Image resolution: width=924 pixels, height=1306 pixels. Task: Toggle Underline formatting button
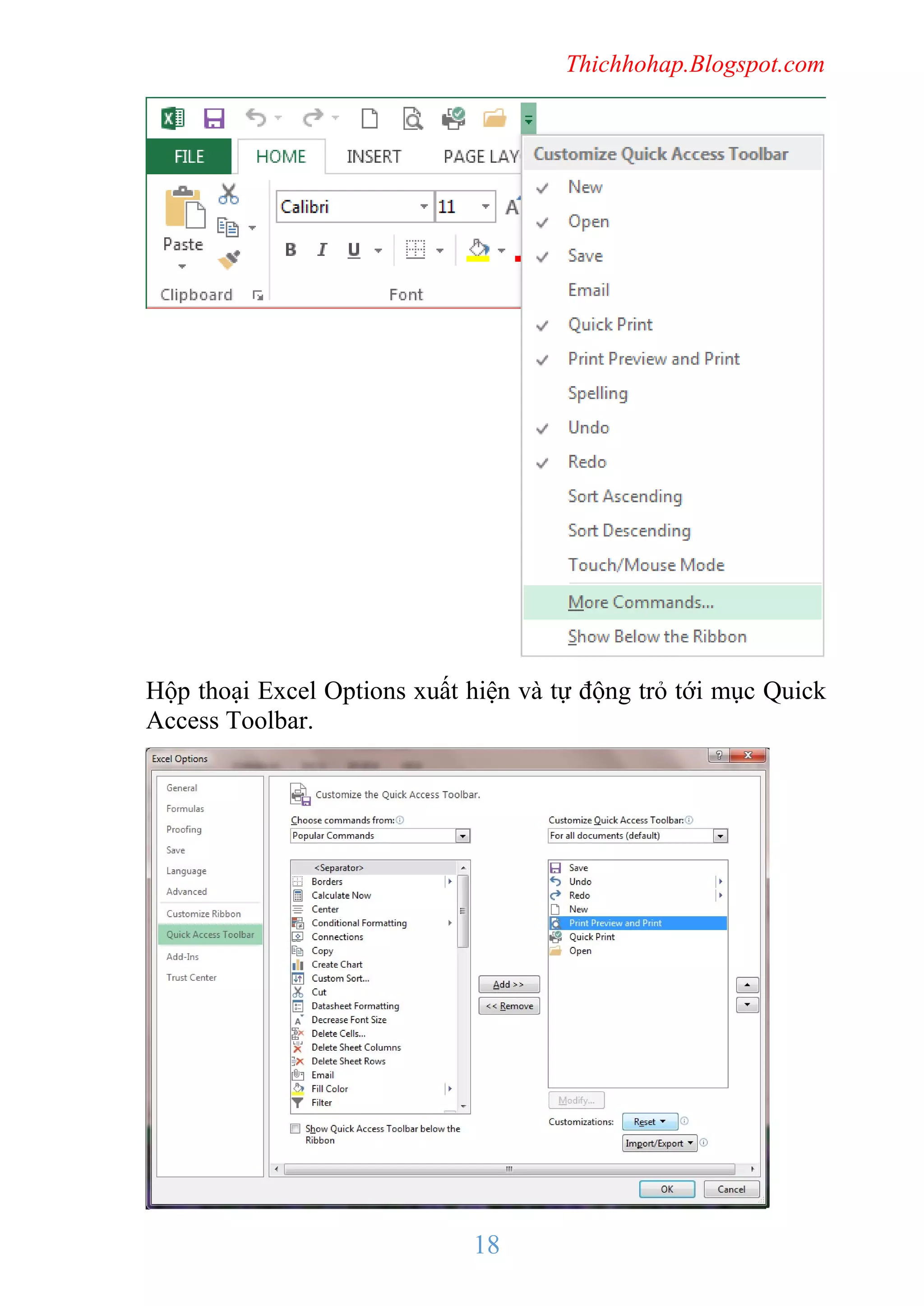coord(354,250)
